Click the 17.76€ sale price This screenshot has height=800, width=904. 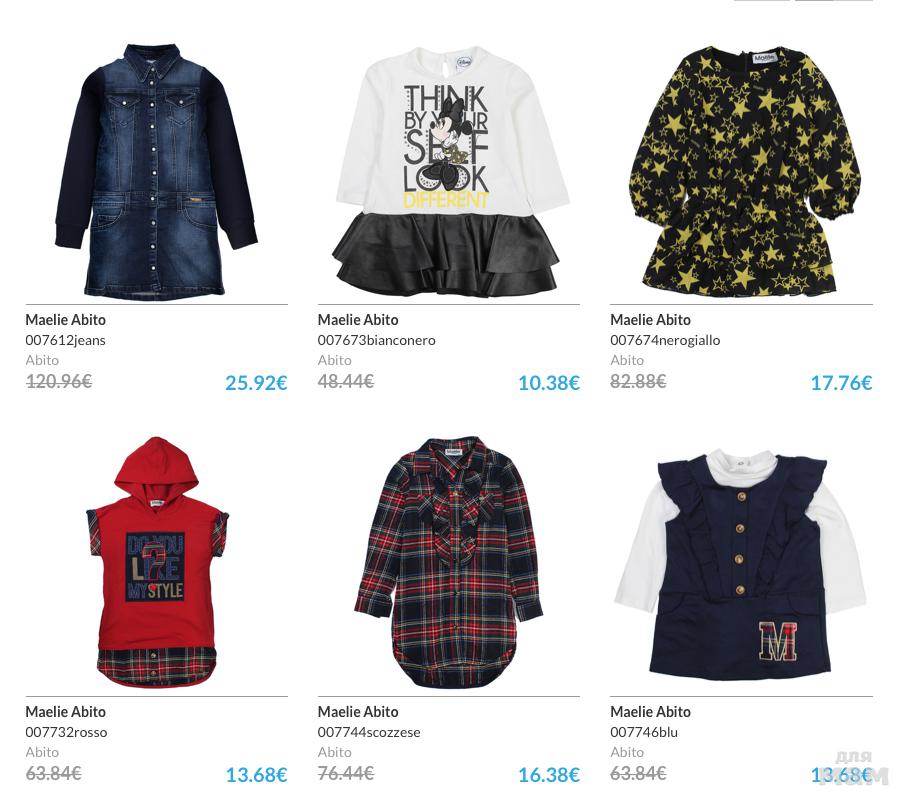click(x=841, y=383)
